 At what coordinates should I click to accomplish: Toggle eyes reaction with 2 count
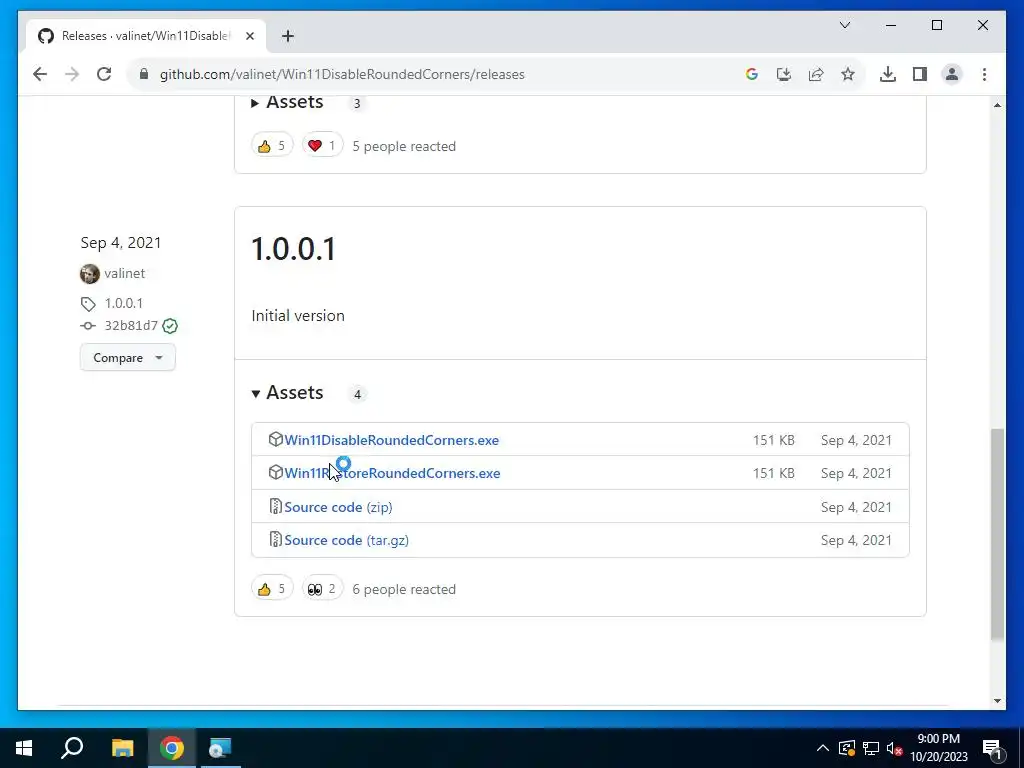(x=323, y=589)
